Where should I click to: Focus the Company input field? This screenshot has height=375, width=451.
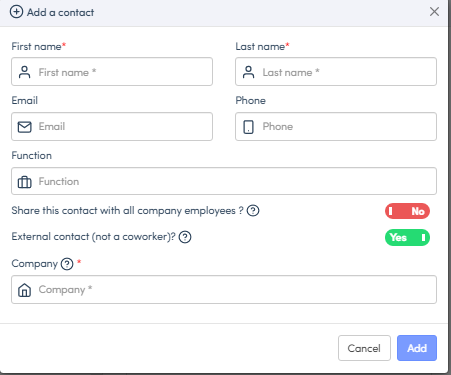point(224,290)
